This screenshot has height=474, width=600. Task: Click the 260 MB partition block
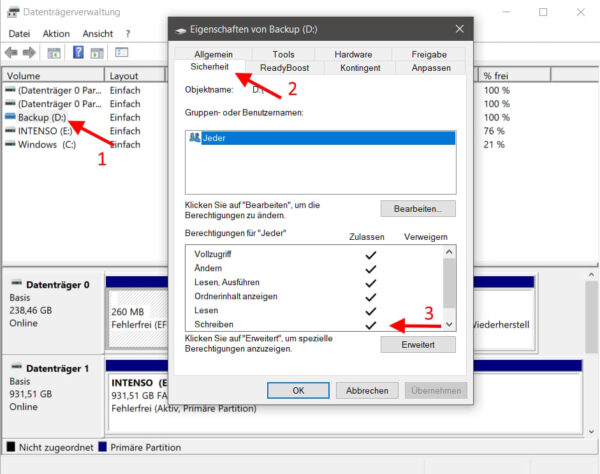138,318
